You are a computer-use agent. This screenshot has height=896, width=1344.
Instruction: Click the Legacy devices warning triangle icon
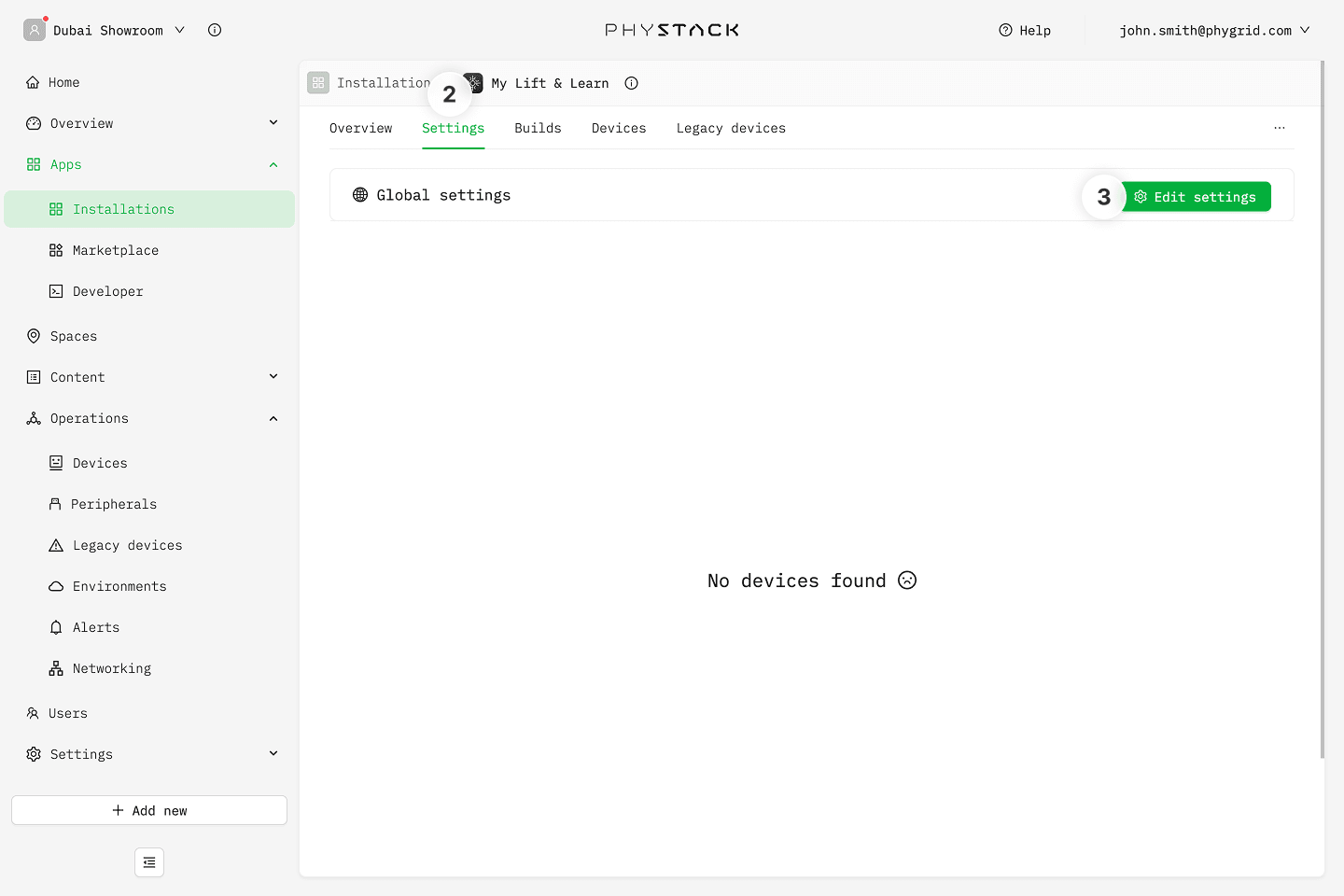pos(56,545)
